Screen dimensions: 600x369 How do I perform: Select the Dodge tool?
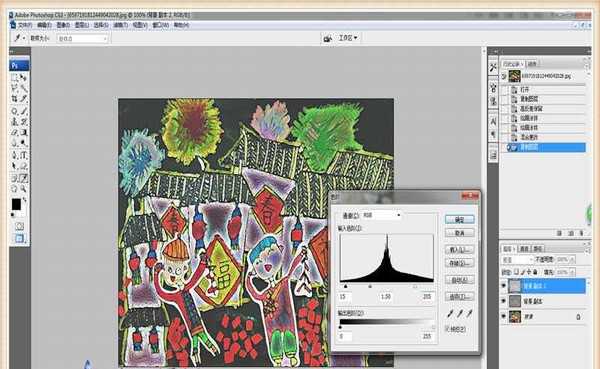[23, 143]
